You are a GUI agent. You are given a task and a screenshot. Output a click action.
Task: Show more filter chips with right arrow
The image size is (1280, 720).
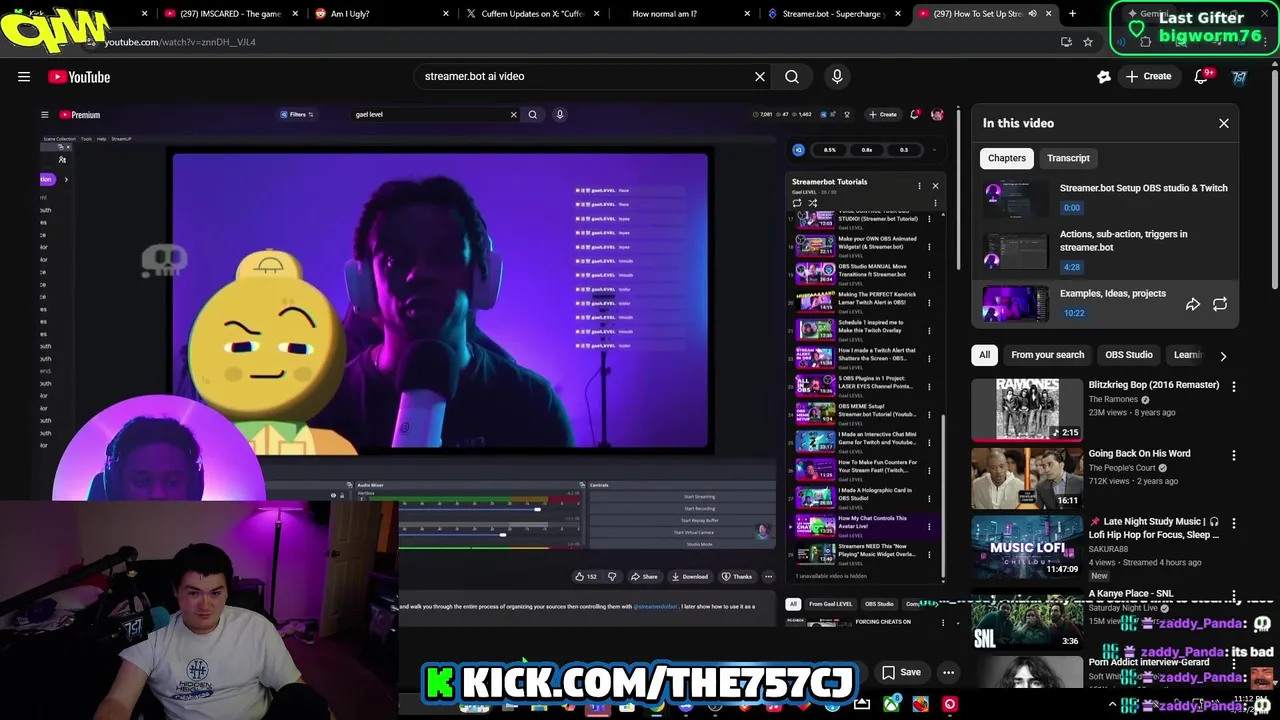pyautogui.click(x=1223, y=356)
